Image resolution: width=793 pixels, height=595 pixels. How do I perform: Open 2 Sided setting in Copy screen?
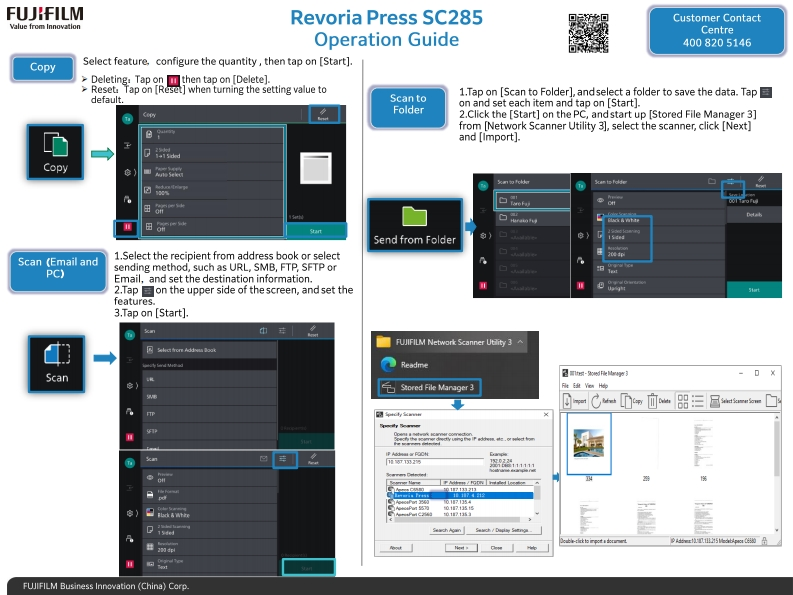click(212, 153)
